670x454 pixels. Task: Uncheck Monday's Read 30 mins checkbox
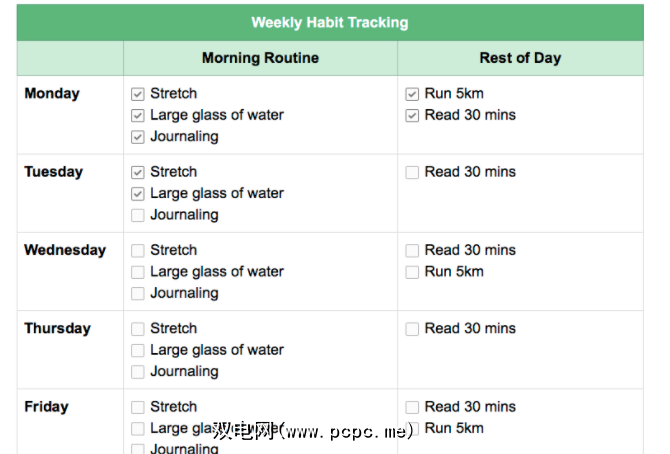[412, 115]
